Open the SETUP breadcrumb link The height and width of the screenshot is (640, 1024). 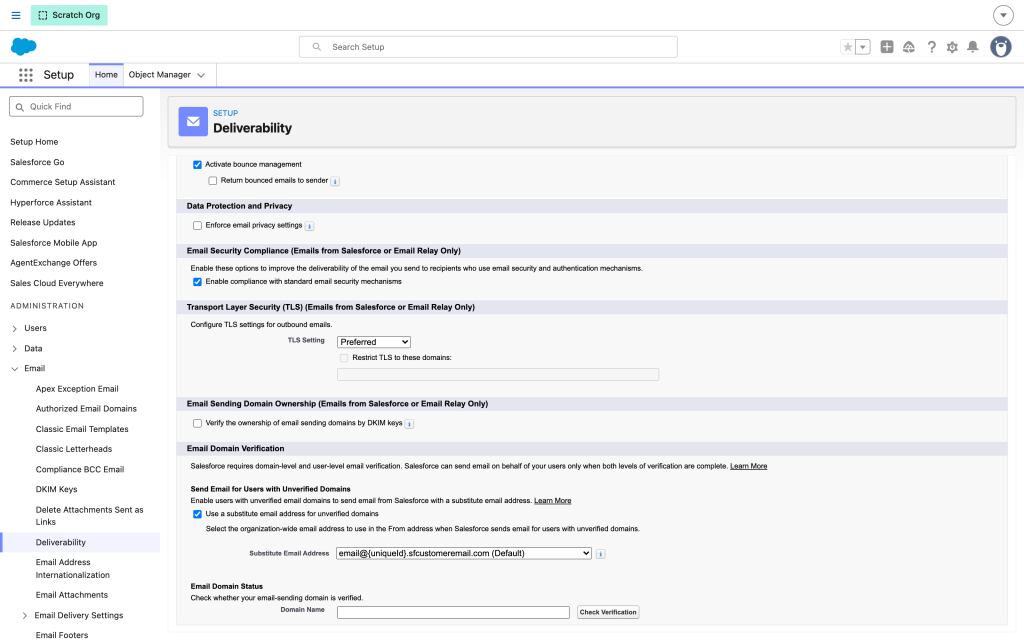point(225,113)
